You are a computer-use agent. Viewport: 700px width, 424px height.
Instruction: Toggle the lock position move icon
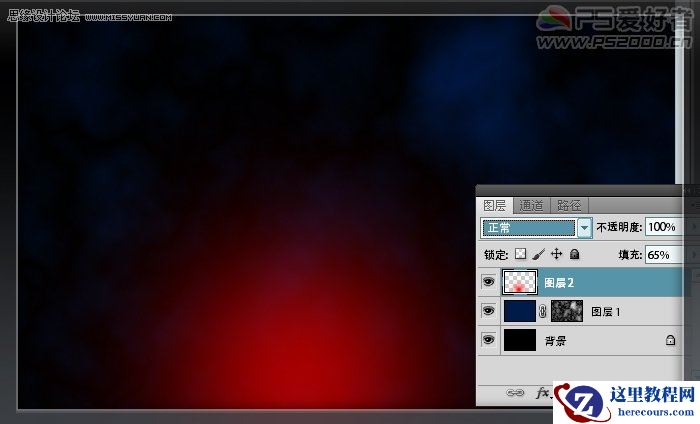(556, 254)
